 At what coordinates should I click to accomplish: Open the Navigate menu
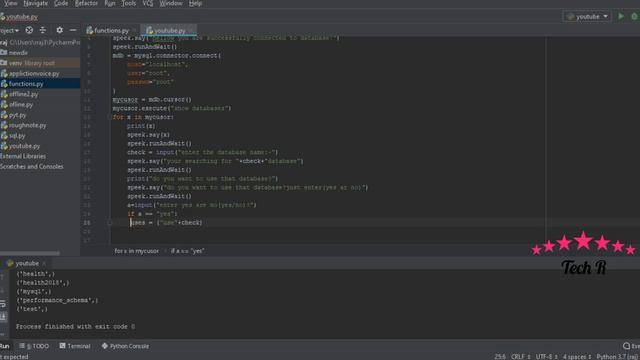36,3
